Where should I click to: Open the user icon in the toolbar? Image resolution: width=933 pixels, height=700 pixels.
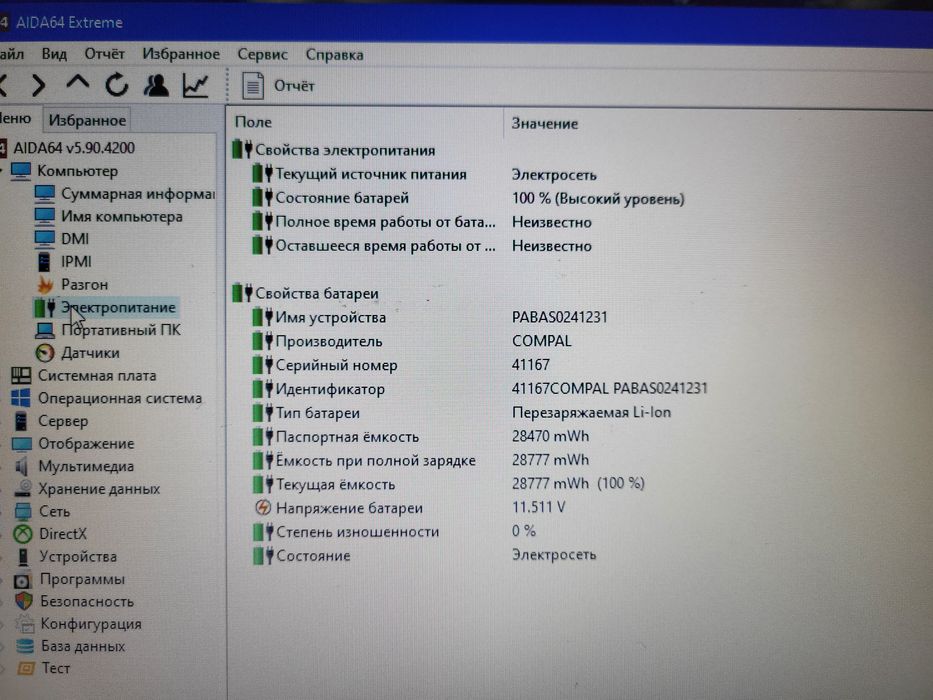(156, 86)
